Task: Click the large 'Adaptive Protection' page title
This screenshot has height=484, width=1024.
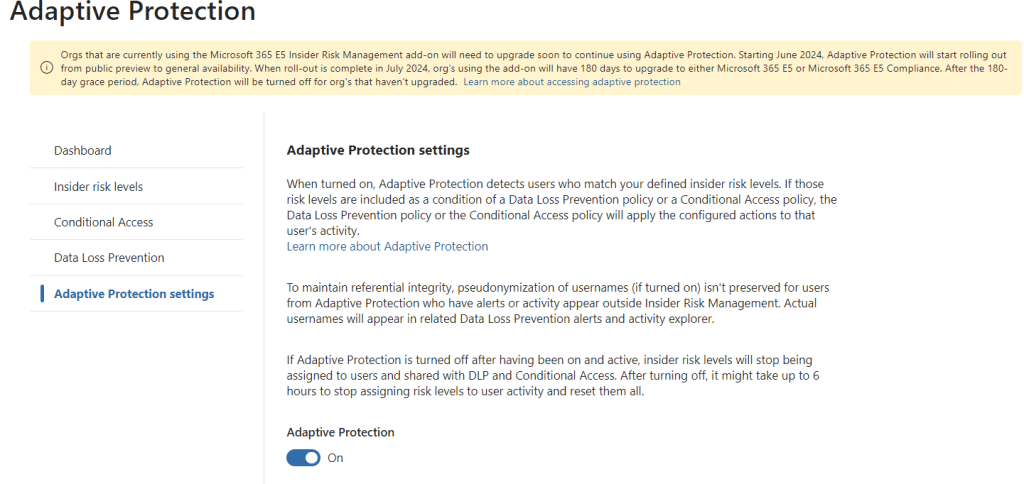Action: click(133, 13)
